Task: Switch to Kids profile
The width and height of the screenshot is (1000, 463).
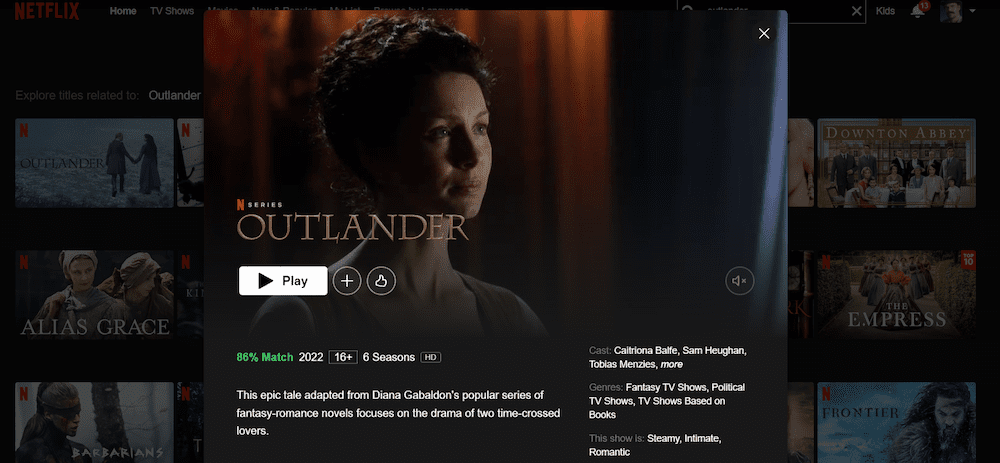Action: click(885, 11)
